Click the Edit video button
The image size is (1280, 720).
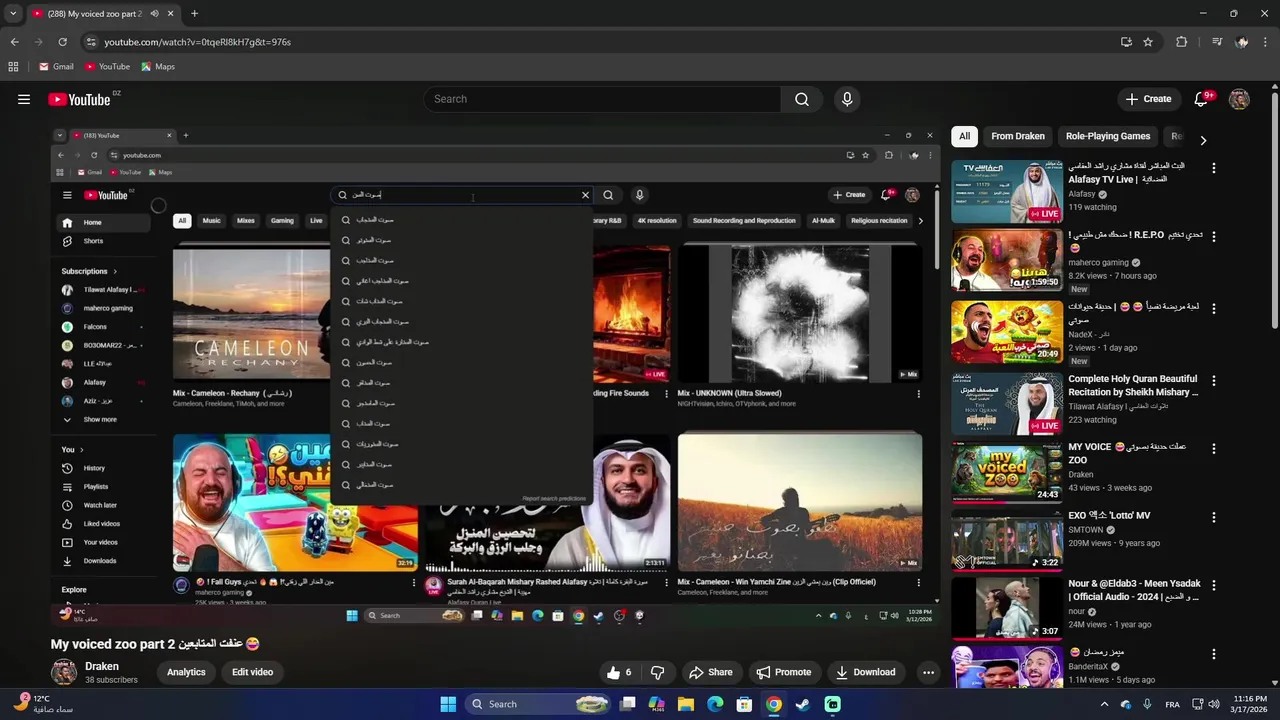pos(252,672)
